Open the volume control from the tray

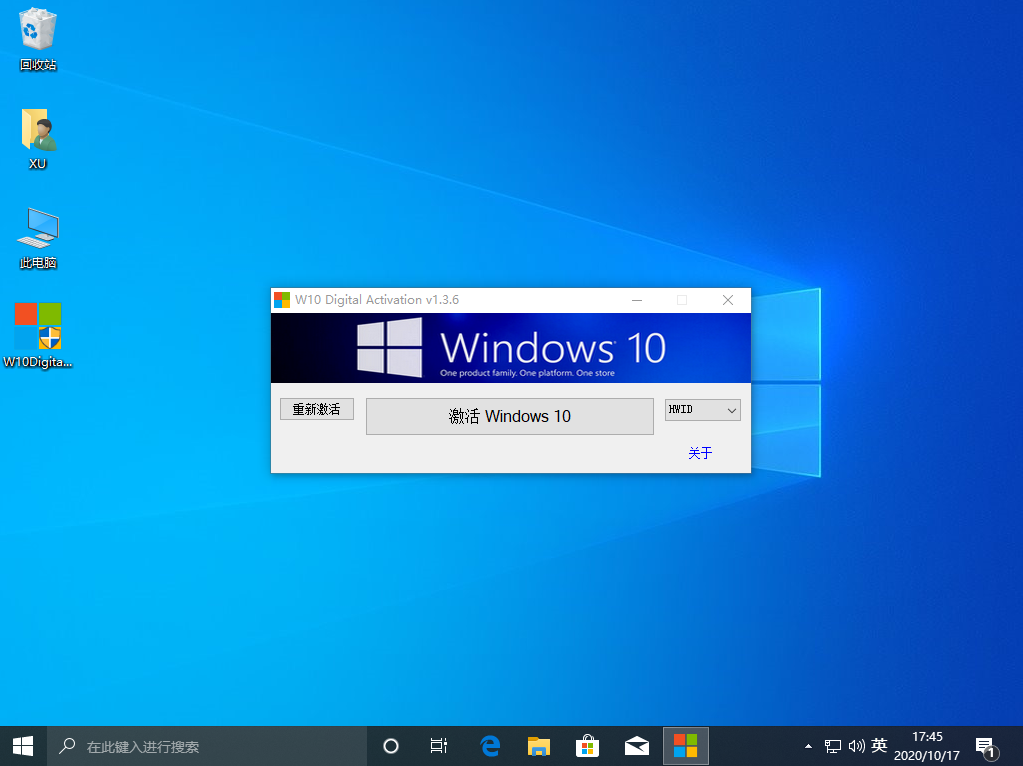pos(856,745)
